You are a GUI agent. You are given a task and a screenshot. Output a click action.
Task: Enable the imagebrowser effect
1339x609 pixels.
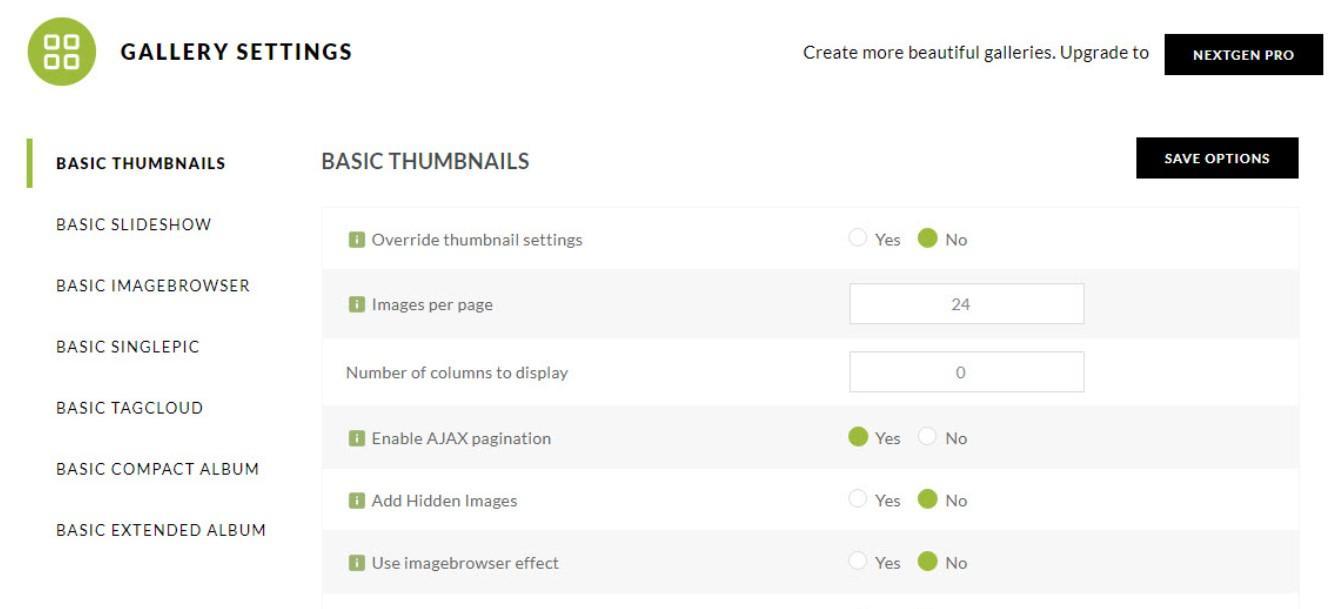pos(857,561)
